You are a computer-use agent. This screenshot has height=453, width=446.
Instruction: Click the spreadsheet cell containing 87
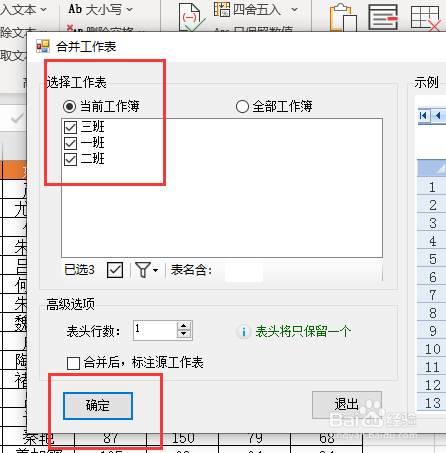point(110,438)
